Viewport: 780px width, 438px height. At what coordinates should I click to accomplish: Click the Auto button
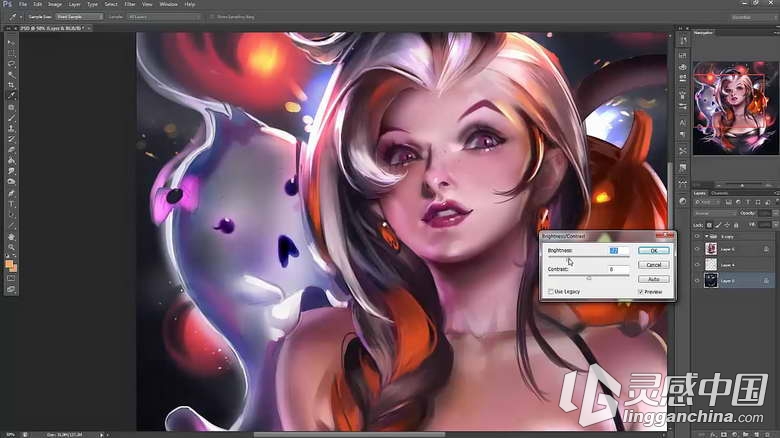(x=654, y=279)
